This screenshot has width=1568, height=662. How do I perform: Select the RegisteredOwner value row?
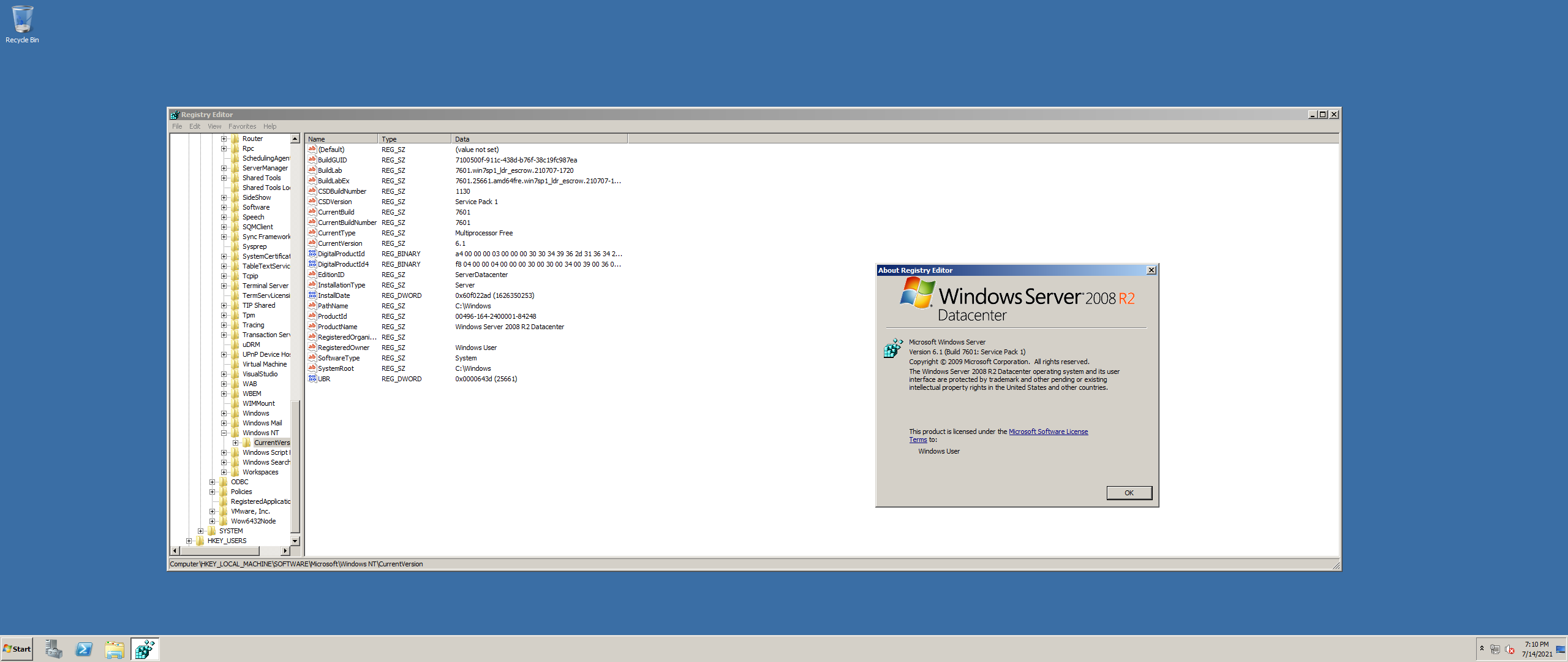(x=343, y=348)
